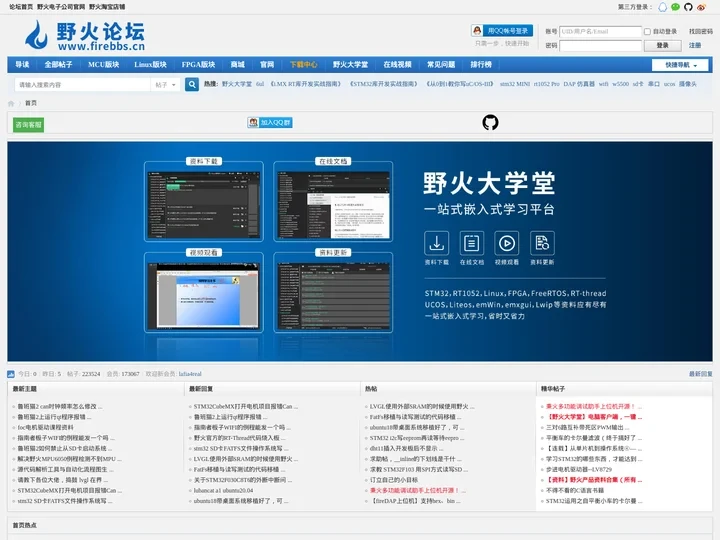Screen dimensions: 720x540
Task: Focus the 帐号 username input field
Action: click(x=600, y=32)
